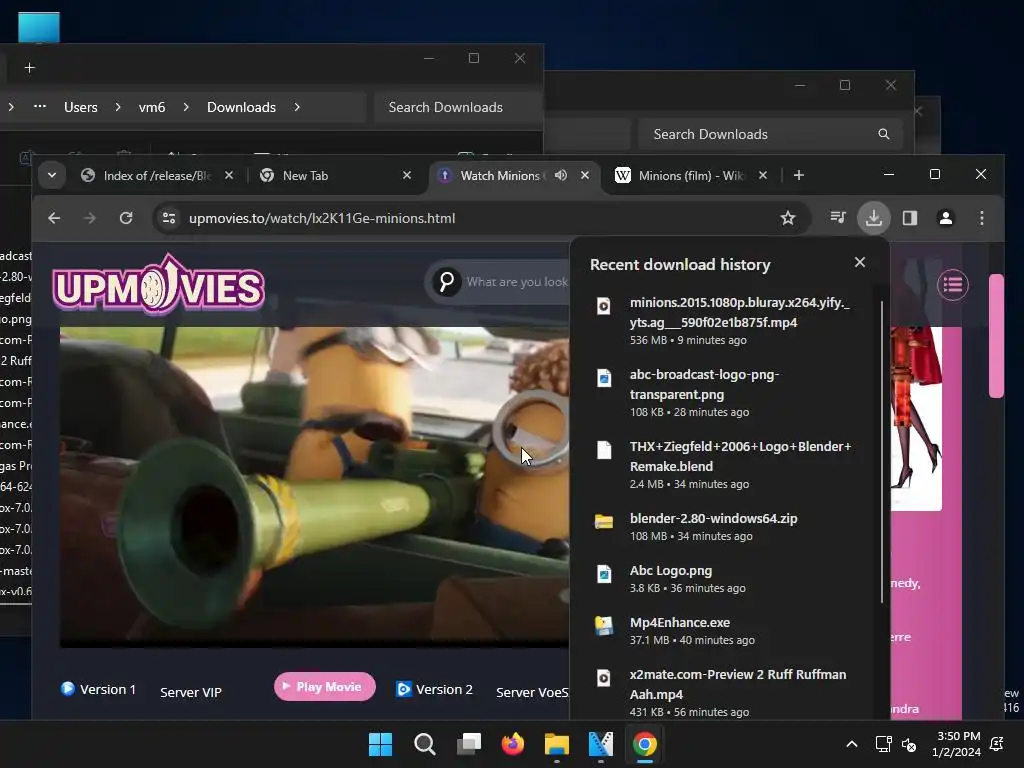Close Minions (film) Wikipedia tab
Viewport: 1024px width, 768px height.
(763, 175)
